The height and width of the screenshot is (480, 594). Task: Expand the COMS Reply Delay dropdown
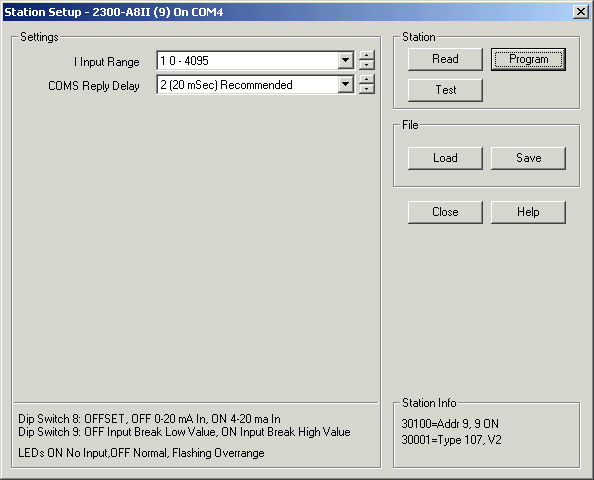point(345,84)
